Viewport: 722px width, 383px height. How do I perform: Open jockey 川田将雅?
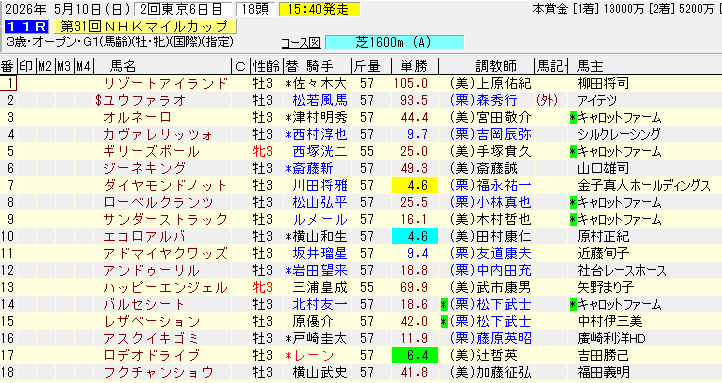pos(320,186)
